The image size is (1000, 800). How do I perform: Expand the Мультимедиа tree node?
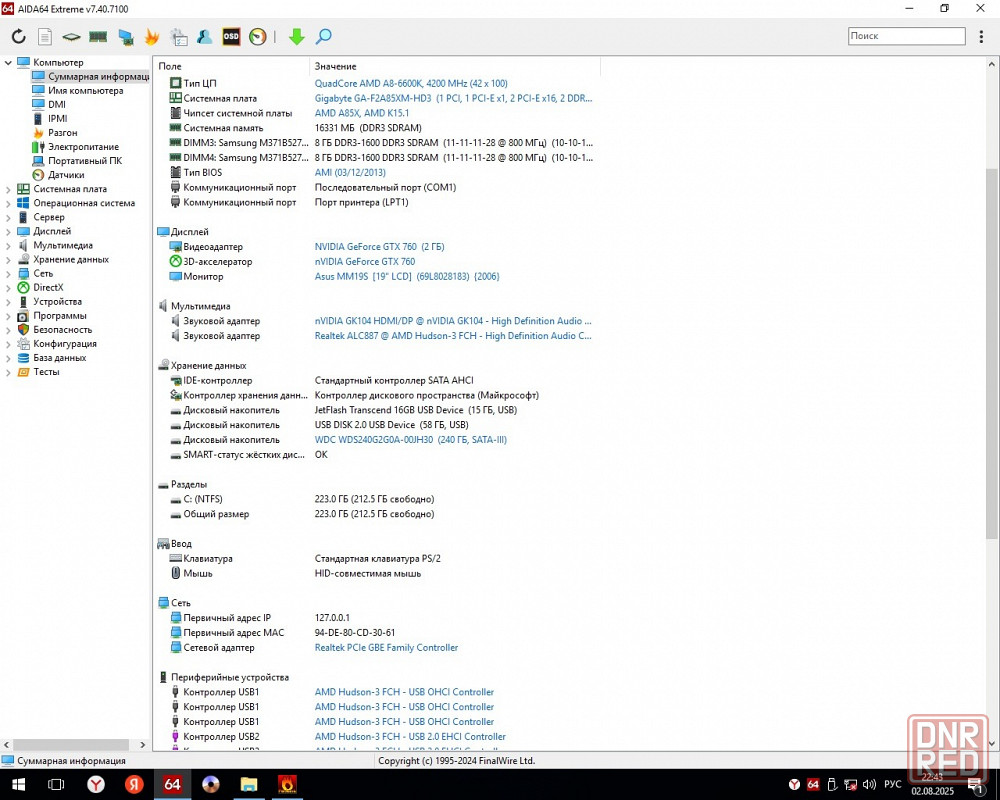coord(8,245)
